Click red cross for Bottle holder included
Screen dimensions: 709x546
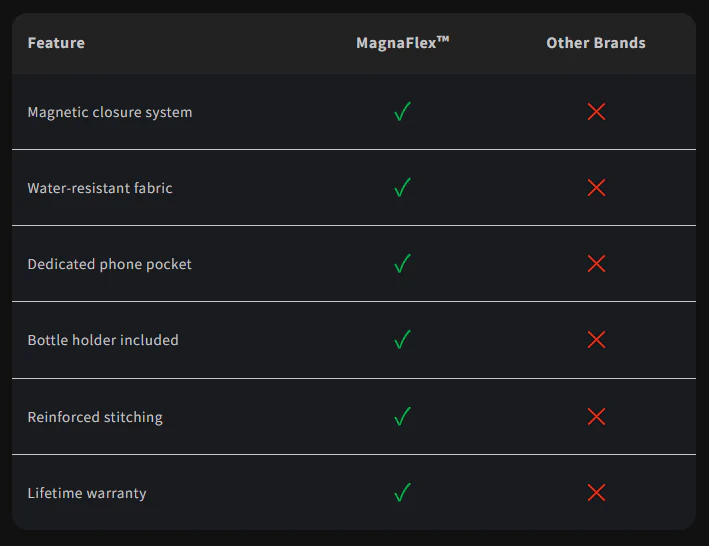[596, 339]
